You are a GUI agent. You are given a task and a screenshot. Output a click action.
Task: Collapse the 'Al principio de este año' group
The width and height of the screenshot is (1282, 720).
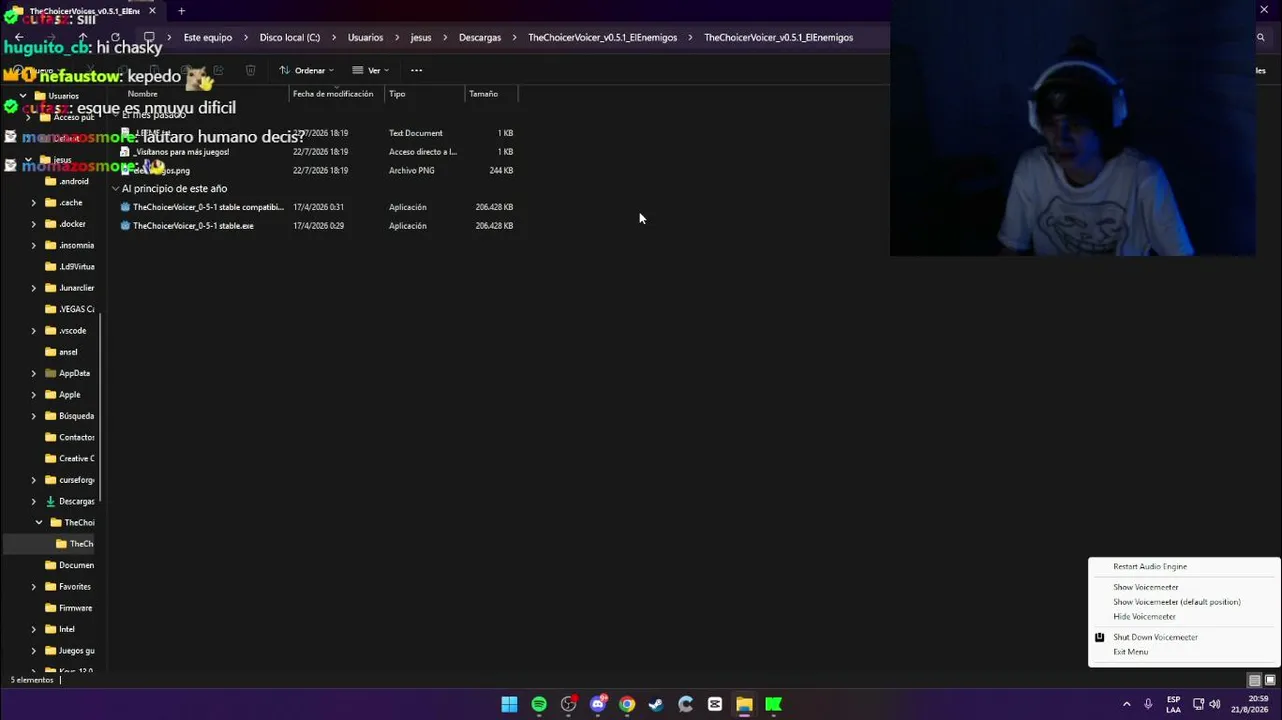click(x=115, y=188)
